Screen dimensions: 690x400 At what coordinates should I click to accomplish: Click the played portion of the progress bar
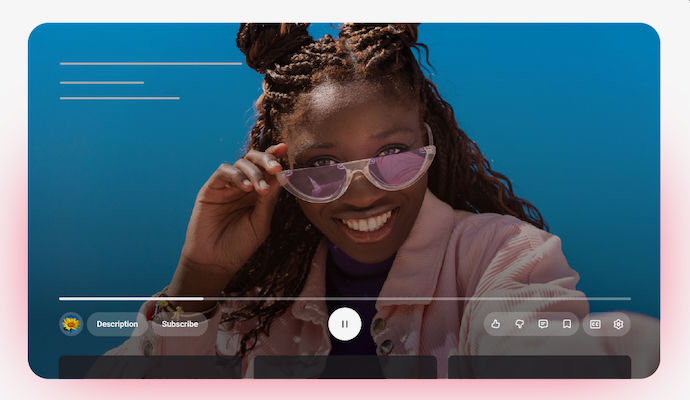tap(130, 298)
